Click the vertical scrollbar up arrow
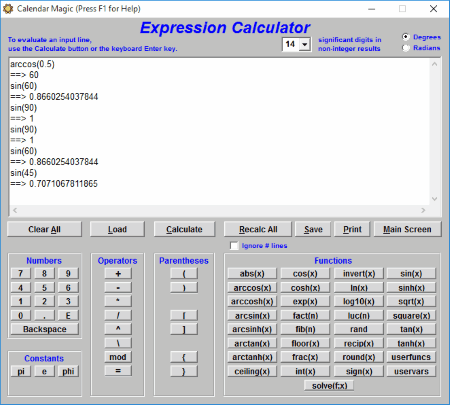 pyautogui.click(x=434, y=64)
